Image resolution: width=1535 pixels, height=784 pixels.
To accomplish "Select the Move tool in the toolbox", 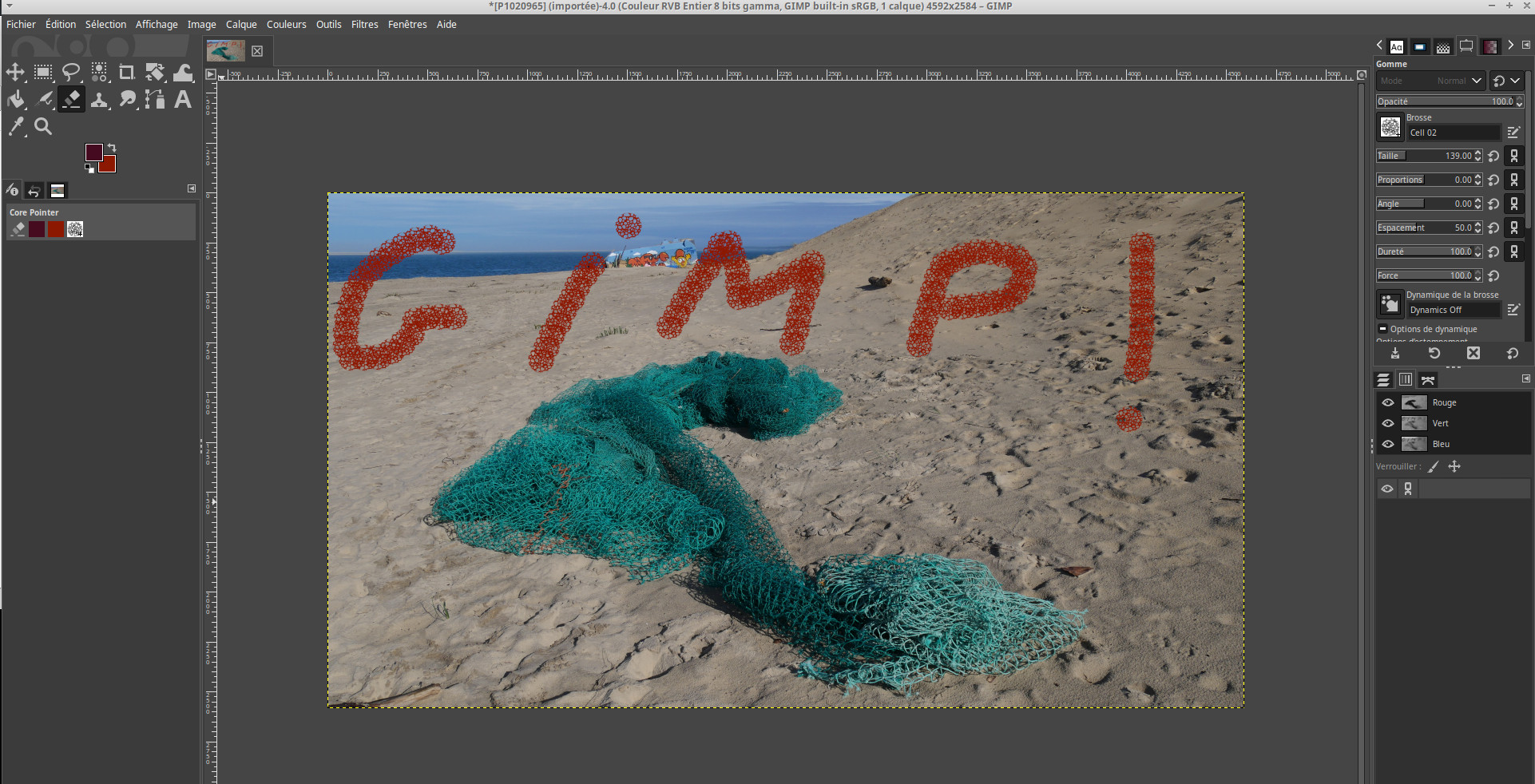I will click(15, 73).
